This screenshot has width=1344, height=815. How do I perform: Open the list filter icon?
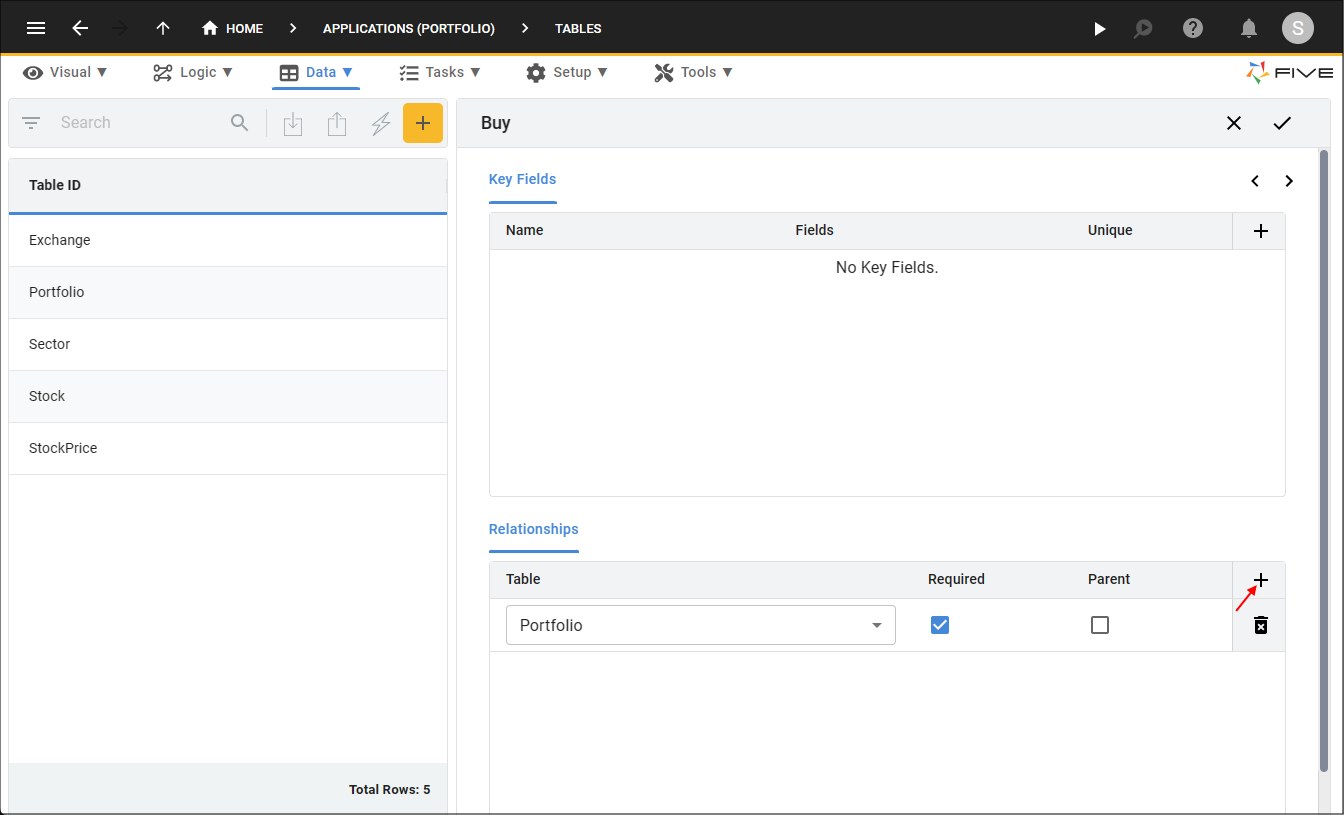pos(31,123)
